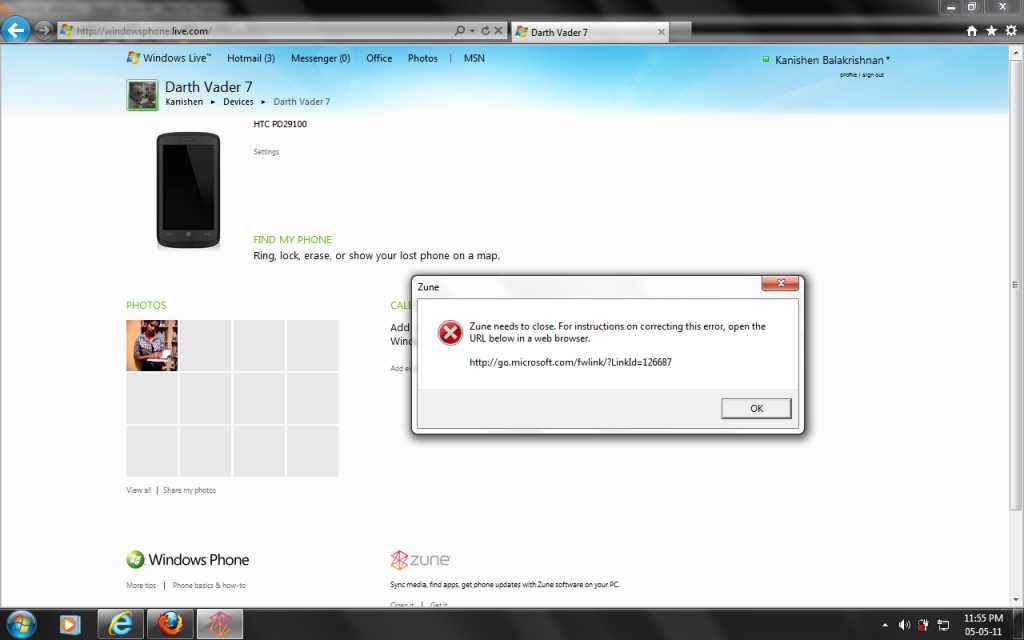Click the FIND MY PHONE link
1024x640 pixels.
point(292,240)
